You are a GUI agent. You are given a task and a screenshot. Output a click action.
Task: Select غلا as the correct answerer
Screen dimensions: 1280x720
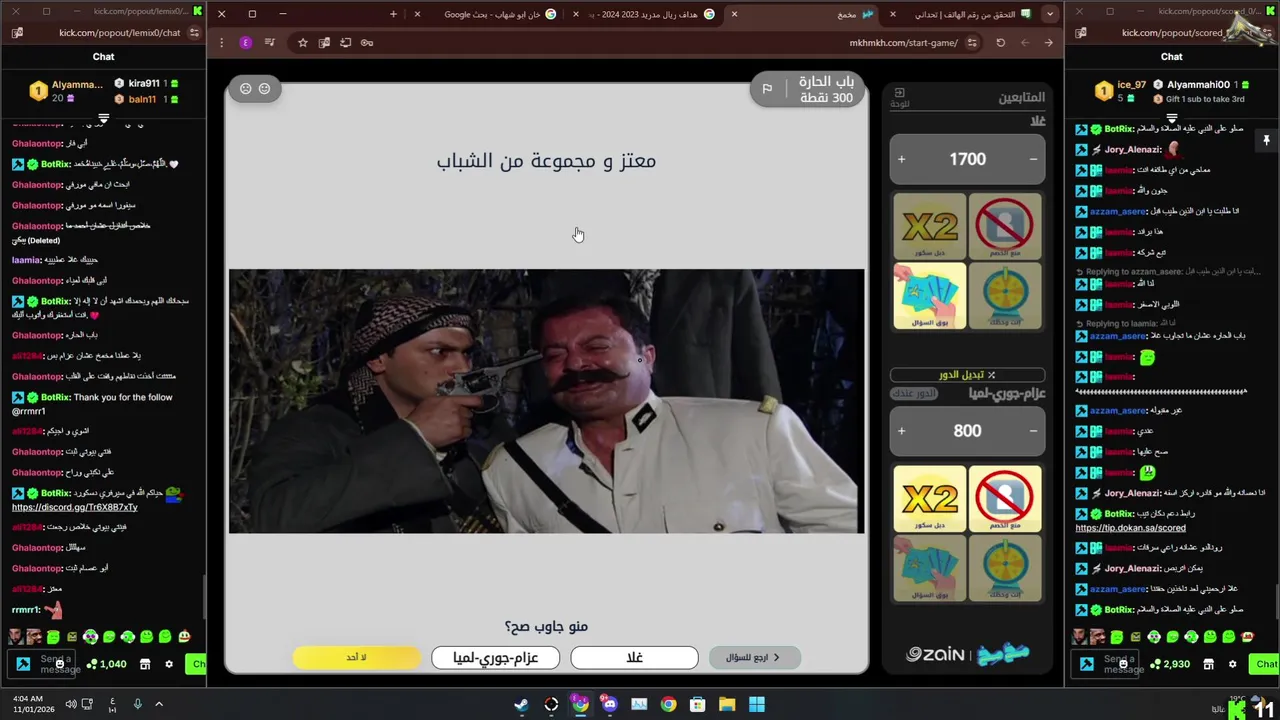point(634,657)
